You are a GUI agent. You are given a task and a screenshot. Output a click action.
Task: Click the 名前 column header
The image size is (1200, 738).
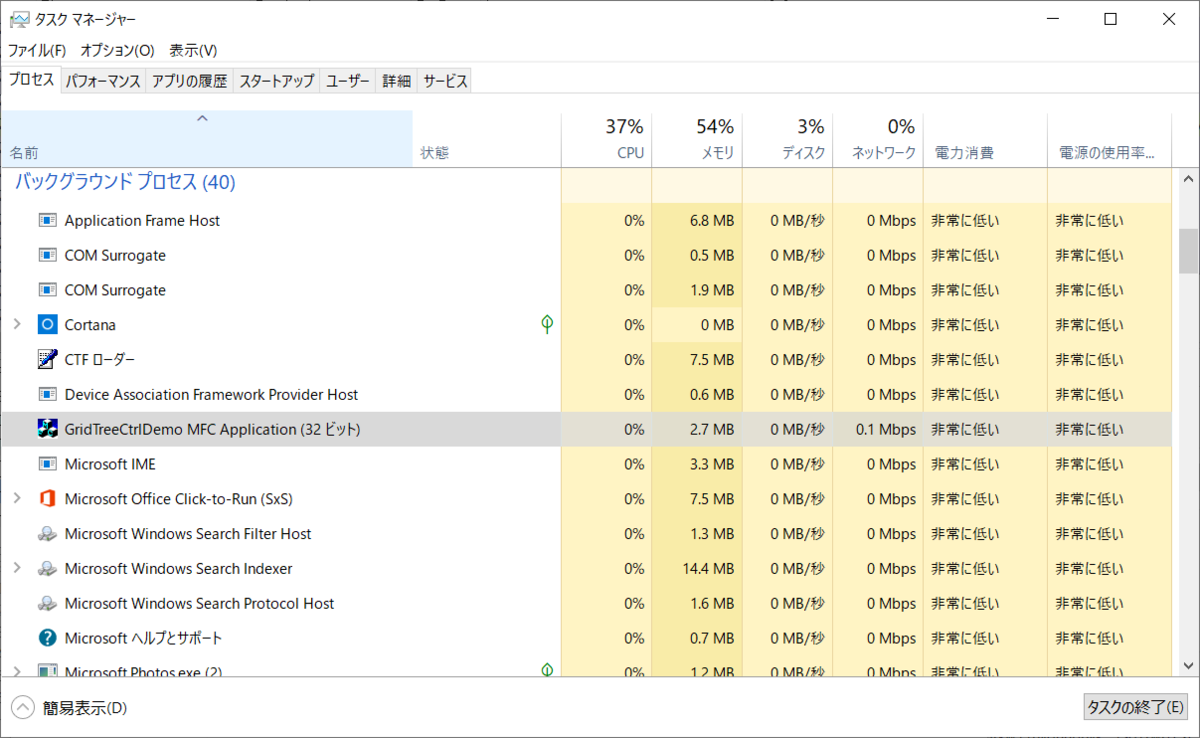tap(206, 139)
